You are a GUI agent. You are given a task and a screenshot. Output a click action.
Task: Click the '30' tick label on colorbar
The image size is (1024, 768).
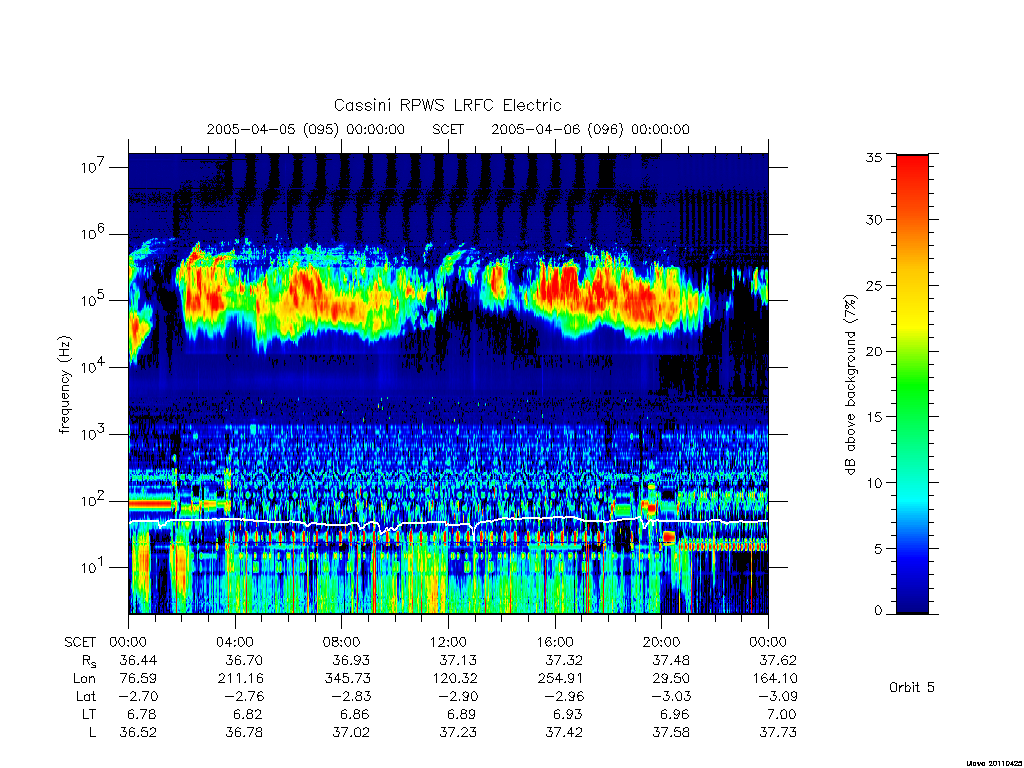(x=873, y=220)
